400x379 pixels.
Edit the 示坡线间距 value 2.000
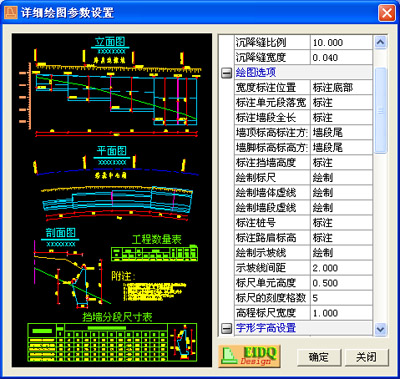click(341, 268)
